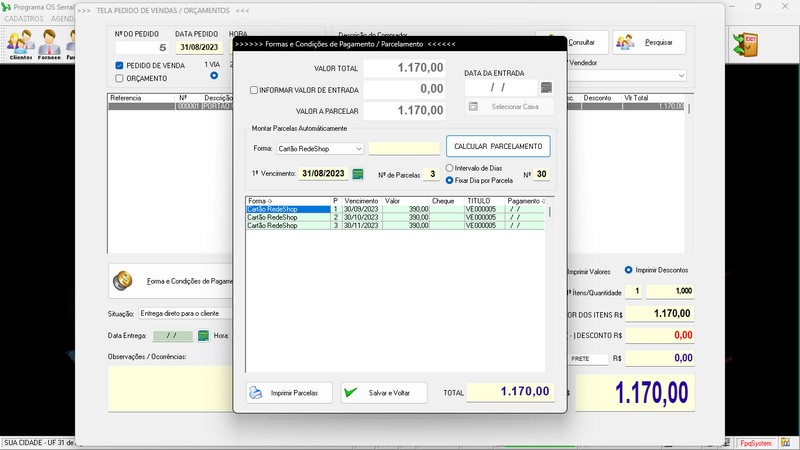Open the Fornecedores toolbar icon
This screenshot has width=800, height=450.
tap(49, 44)
